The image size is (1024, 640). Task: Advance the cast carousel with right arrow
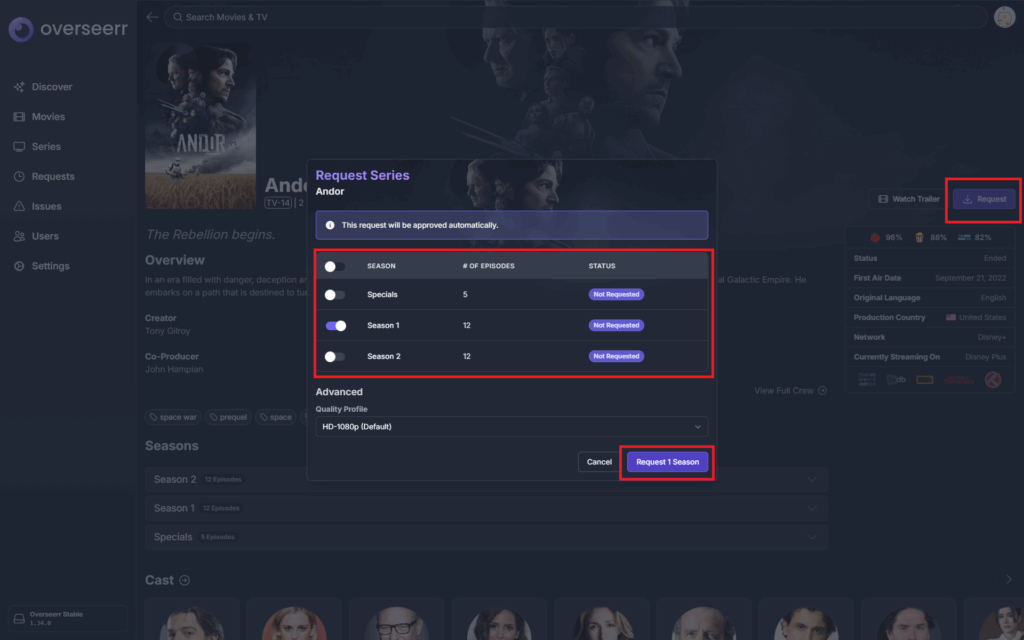click(1008, 580)
